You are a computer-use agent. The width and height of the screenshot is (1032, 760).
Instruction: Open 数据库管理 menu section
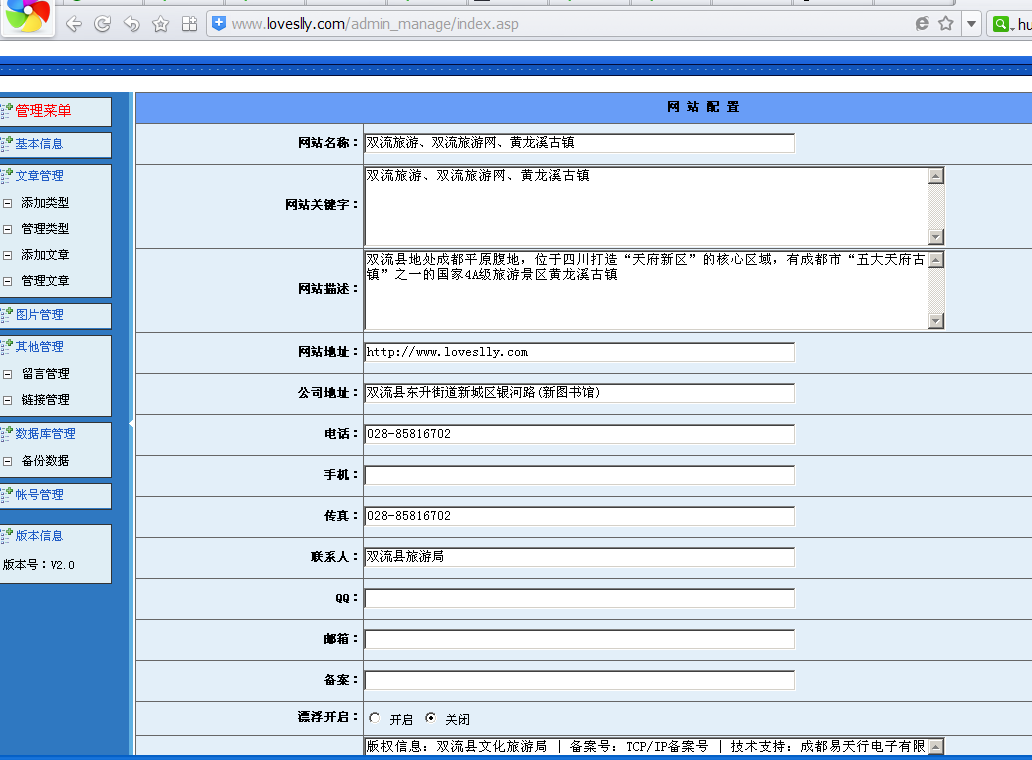[x=45, y=434]
